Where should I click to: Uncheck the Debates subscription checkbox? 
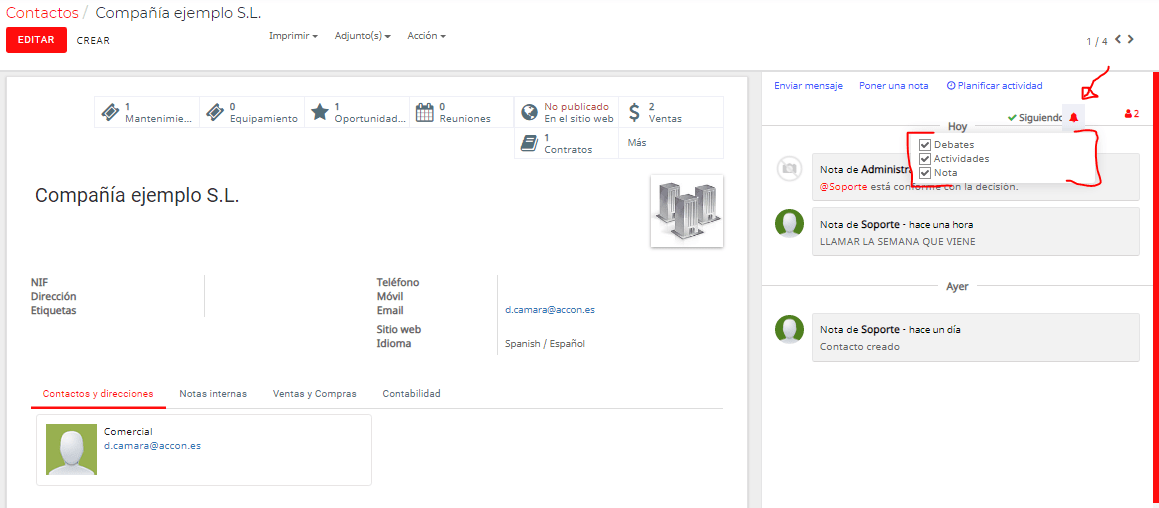click(924, 144)
